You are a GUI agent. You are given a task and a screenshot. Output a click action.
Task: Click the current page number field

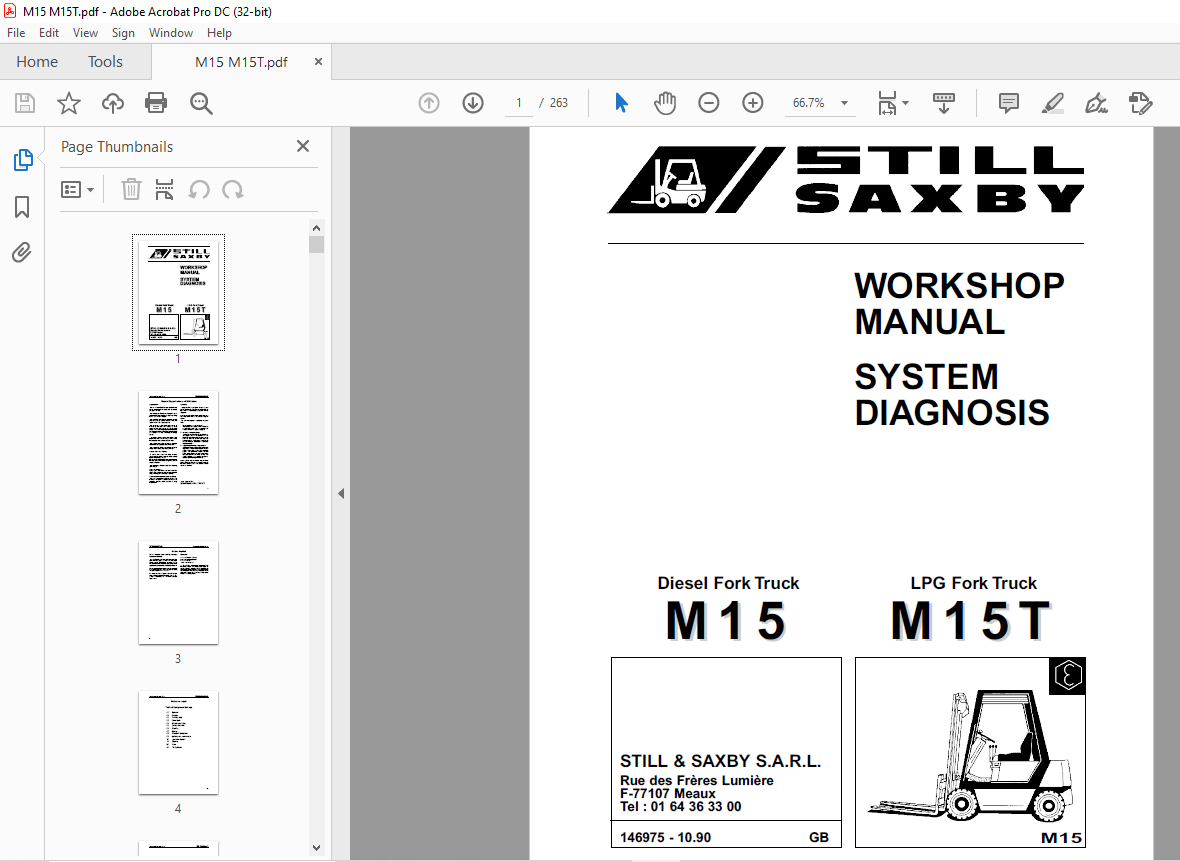pyautogui.click(x=519, y=103)
